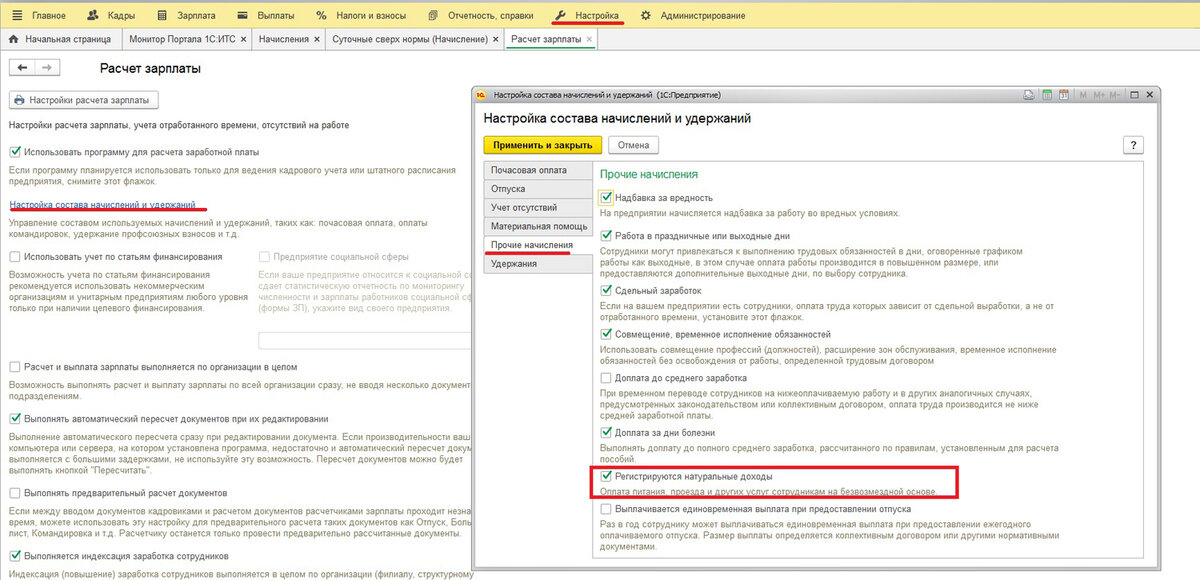Open the Администрирование menu section
The height and width of the screenshot is (580, 1200).
pyautogui.click(x=692, y=16)
